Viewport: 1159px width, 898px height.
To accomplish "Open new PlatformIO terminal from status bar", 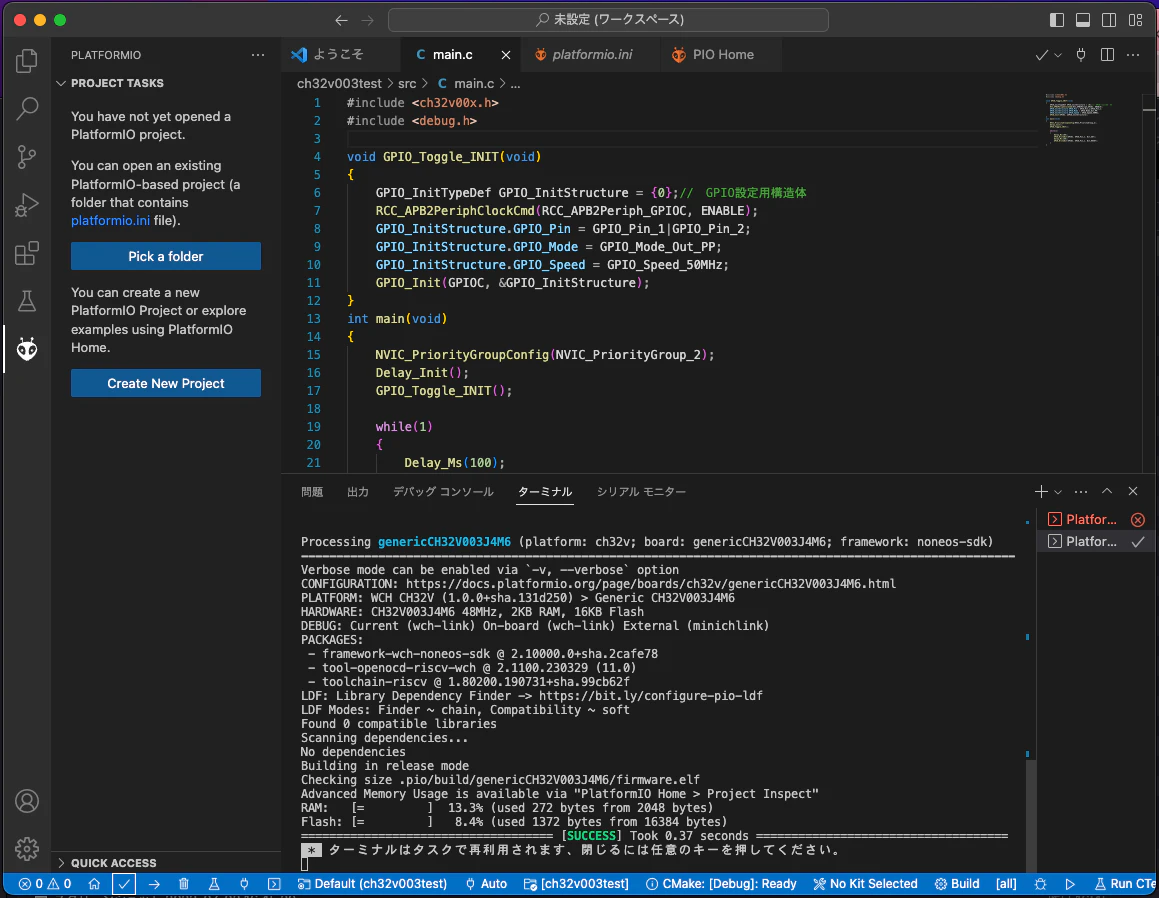I will click(x=274, y=884).
